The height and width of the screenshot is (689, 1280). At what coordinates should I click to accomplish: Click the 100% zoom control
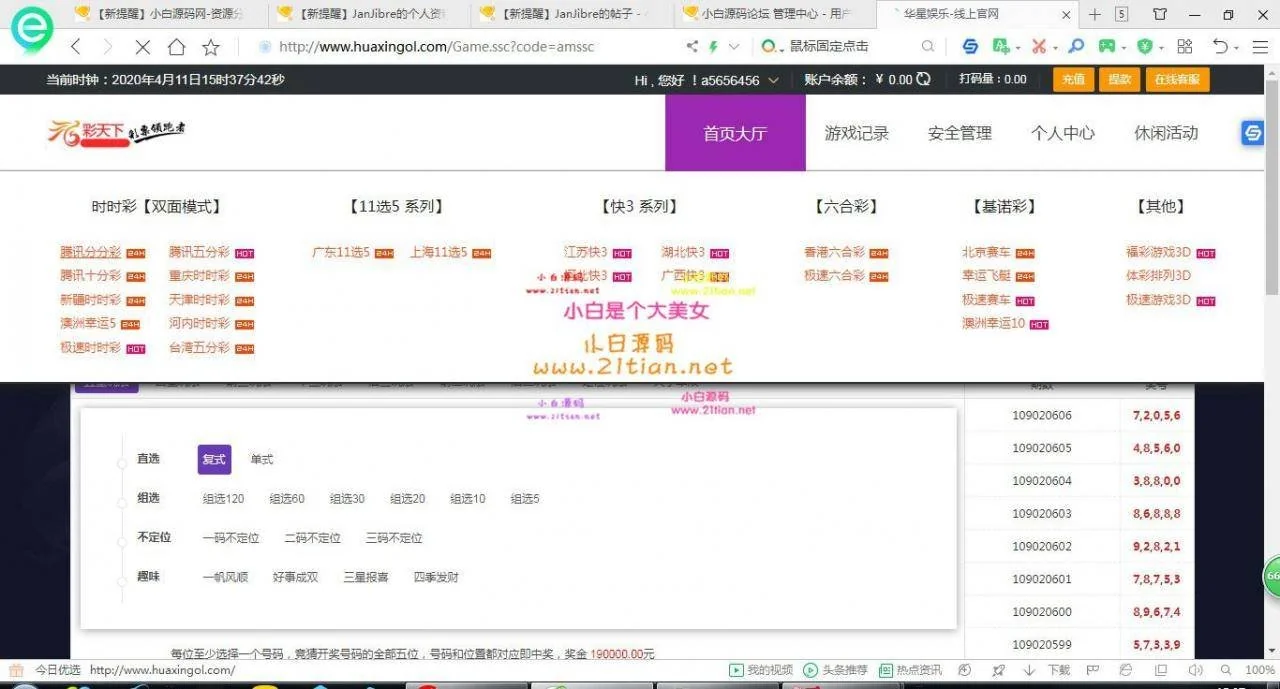tap(1259, 670)
